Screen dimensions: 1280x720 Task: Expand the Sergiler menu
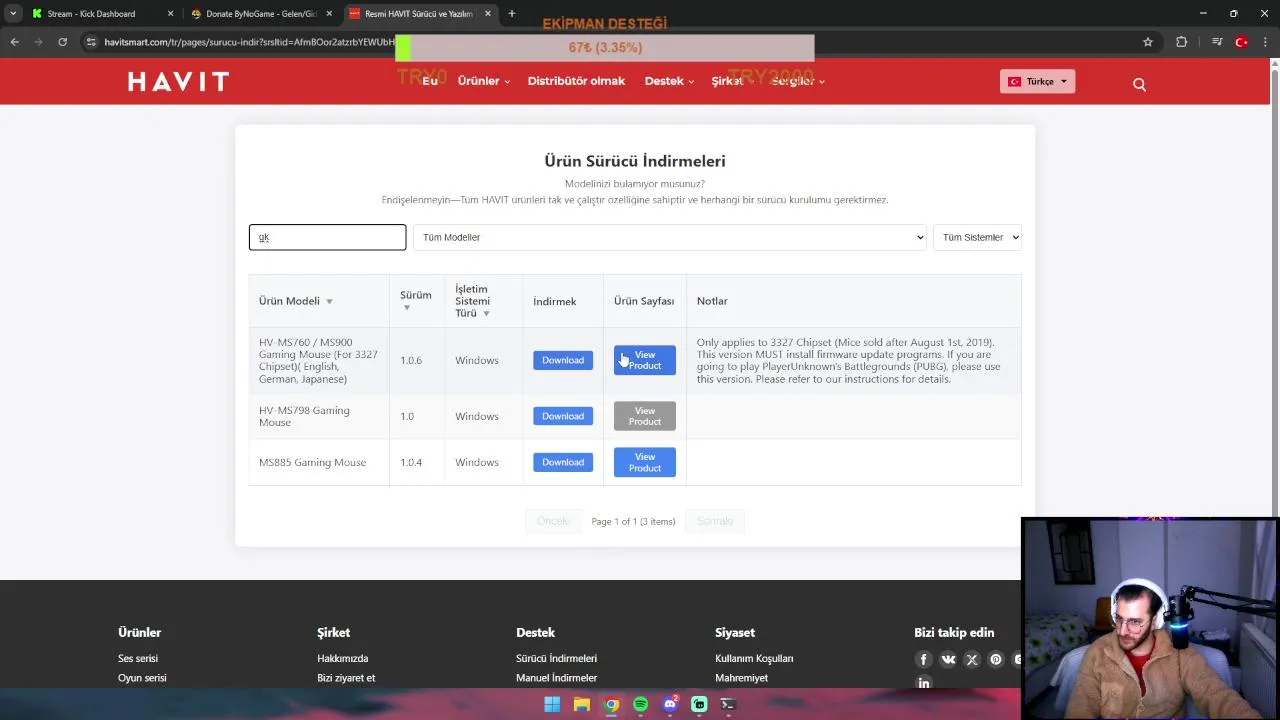coord(798,81)
